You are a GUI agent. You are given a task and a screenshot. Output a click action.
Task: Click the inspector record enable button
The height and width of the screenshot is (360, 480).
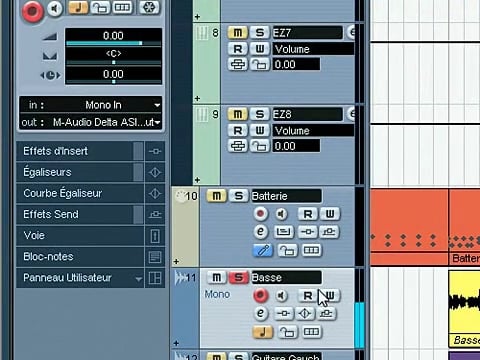coord(32,11)
